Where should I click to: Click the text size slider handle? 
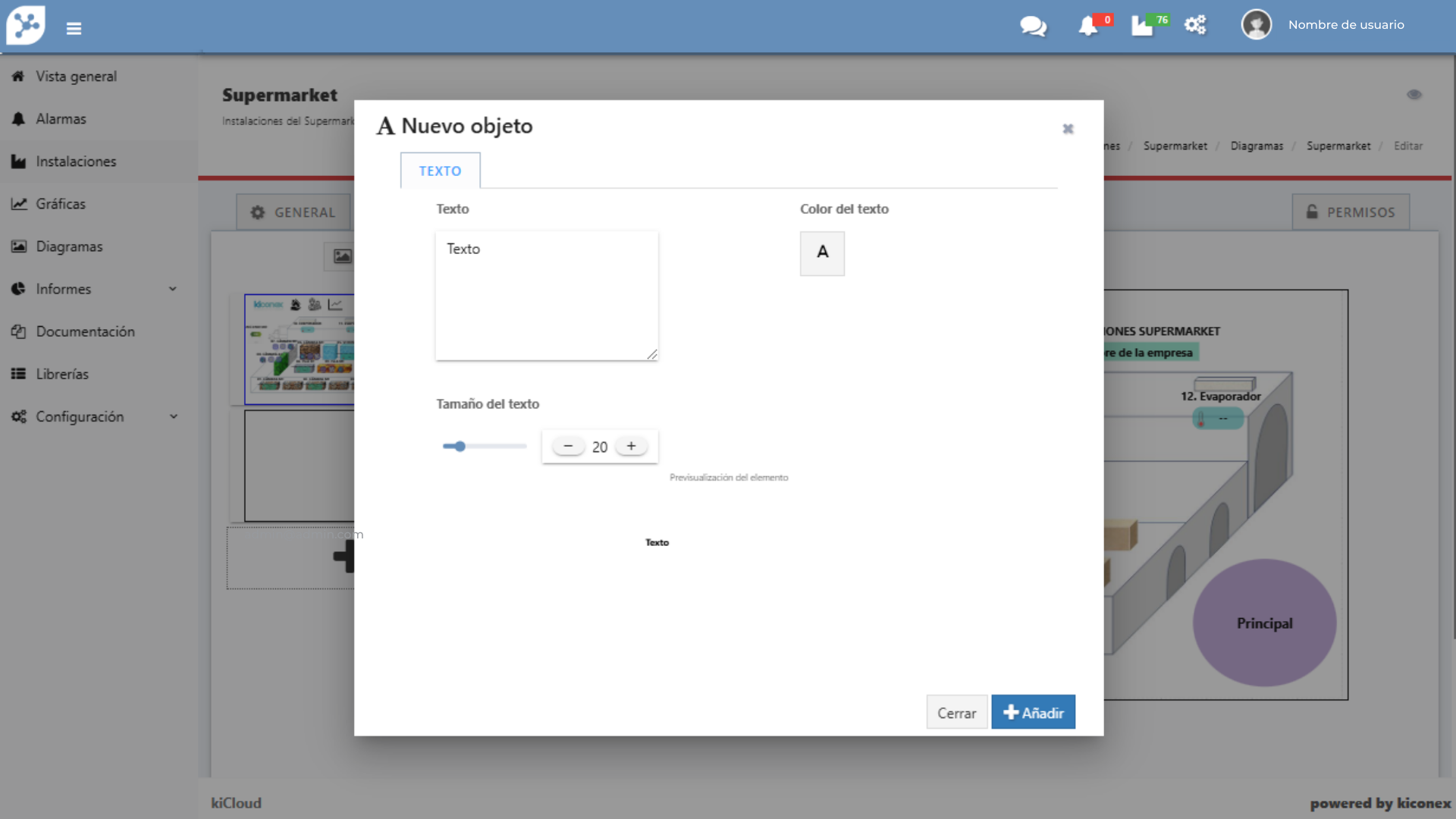click(460, 447)
